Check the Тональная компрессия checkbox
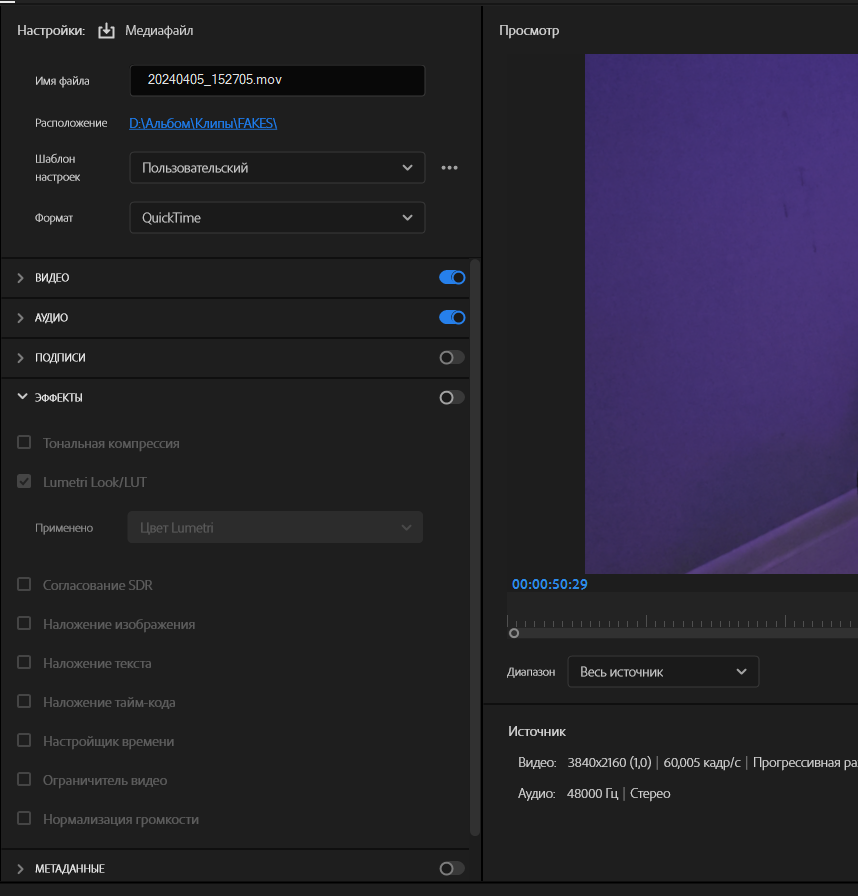The image size is (858, 896). point(23,442)
